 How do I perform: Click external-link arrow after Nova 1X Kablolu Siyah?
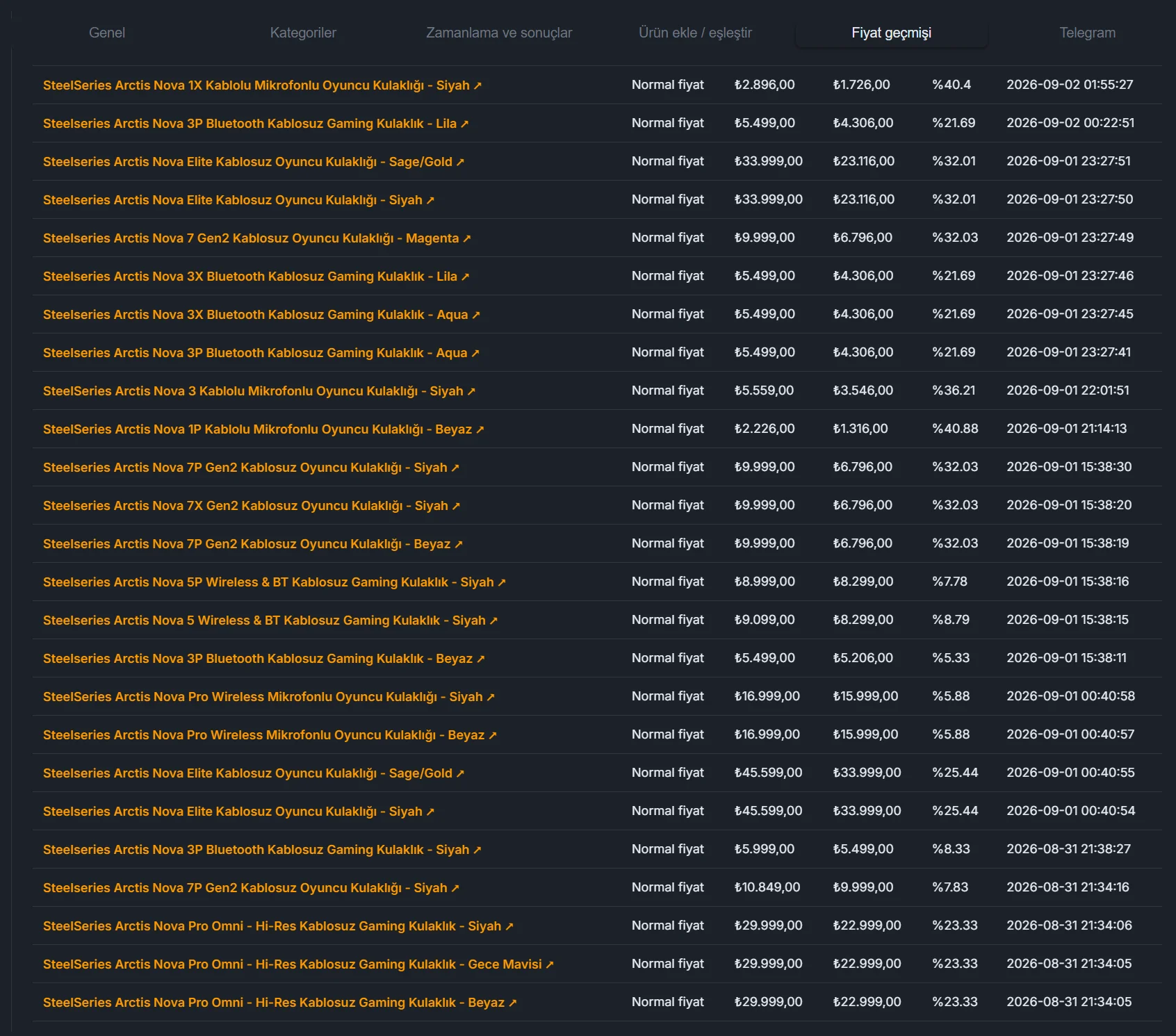(x=477, y=85)
